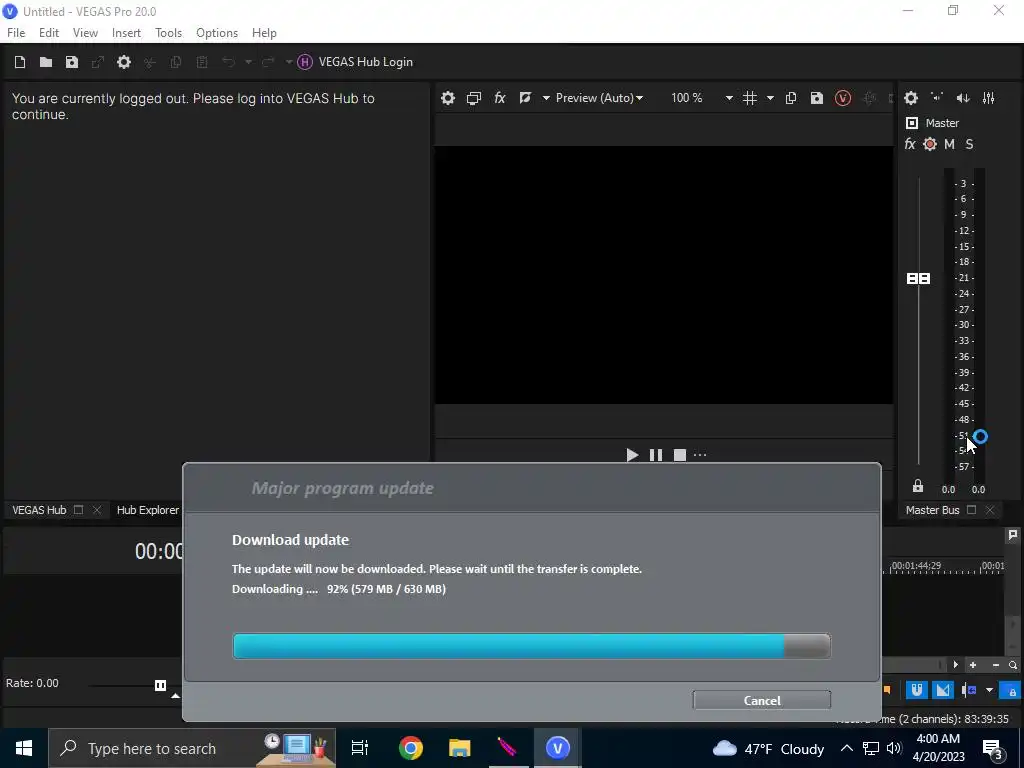Save the preview snapshot to a file
The image size is (1024, 768).
816,98
